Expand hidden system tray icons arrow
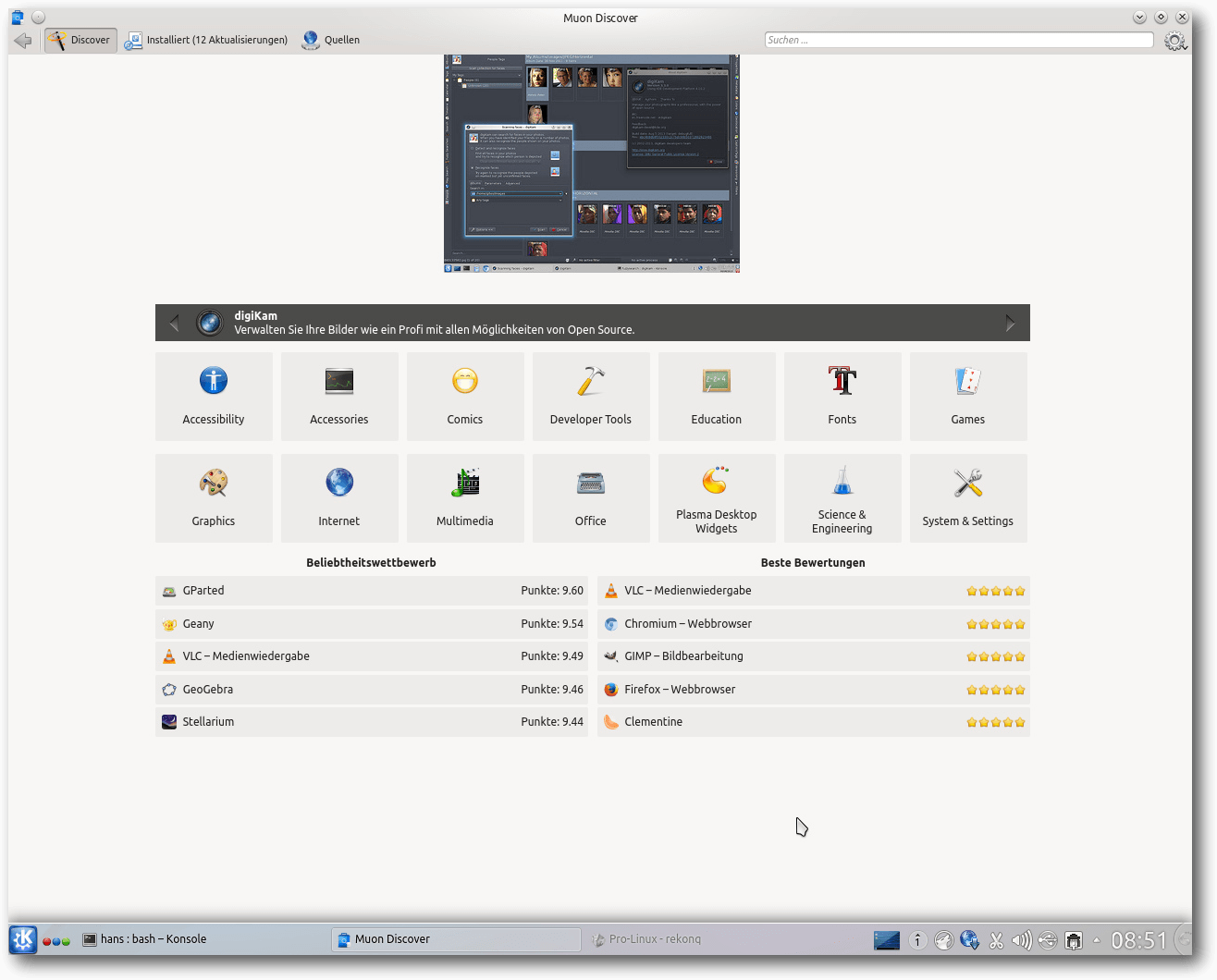Image resolution: width=1217 pixels, height=980 pixels. tap(1097, 940)
